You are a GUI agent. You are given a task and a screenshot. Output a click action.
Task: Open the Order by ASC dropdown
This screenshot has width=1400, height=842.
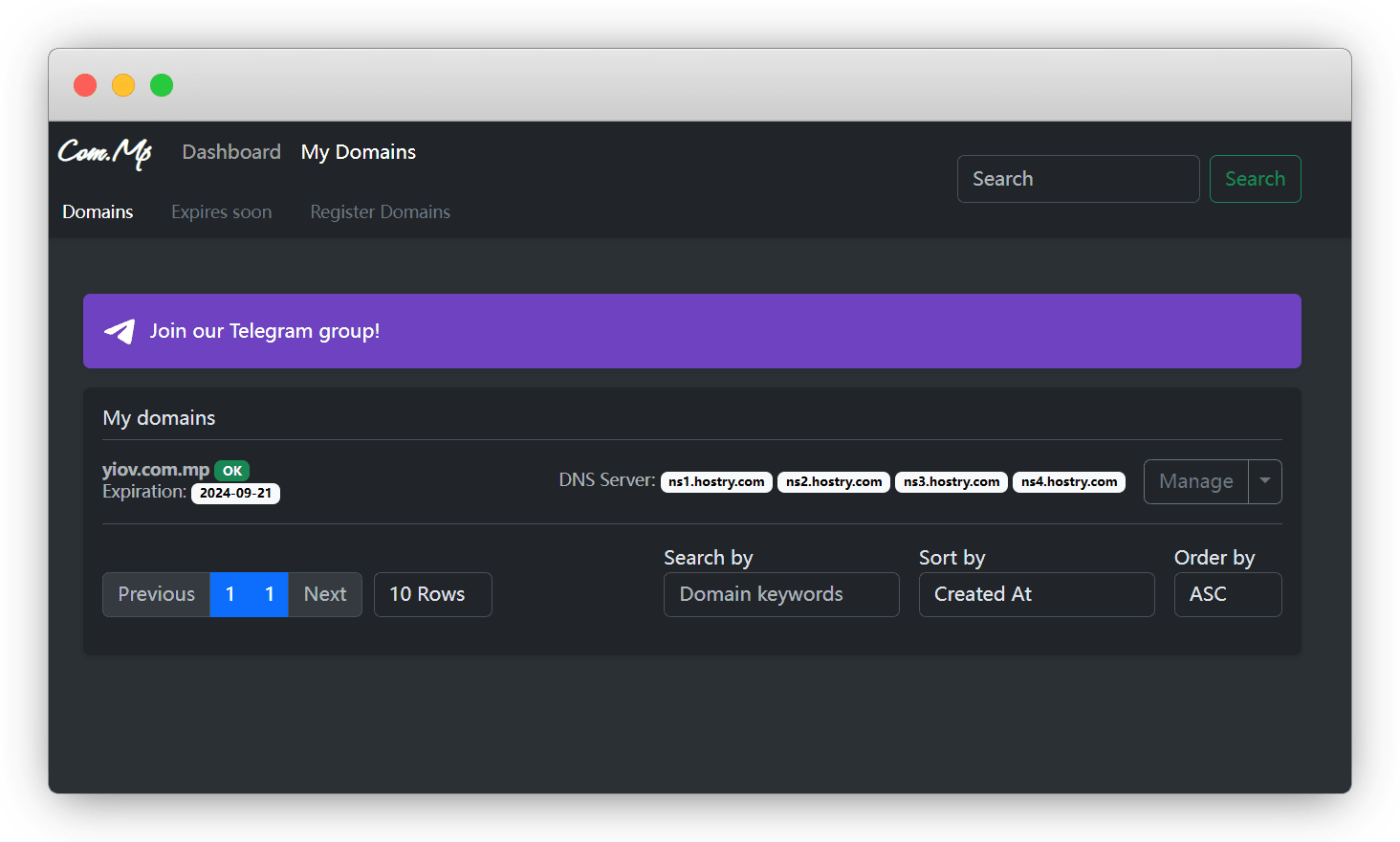1227,594
